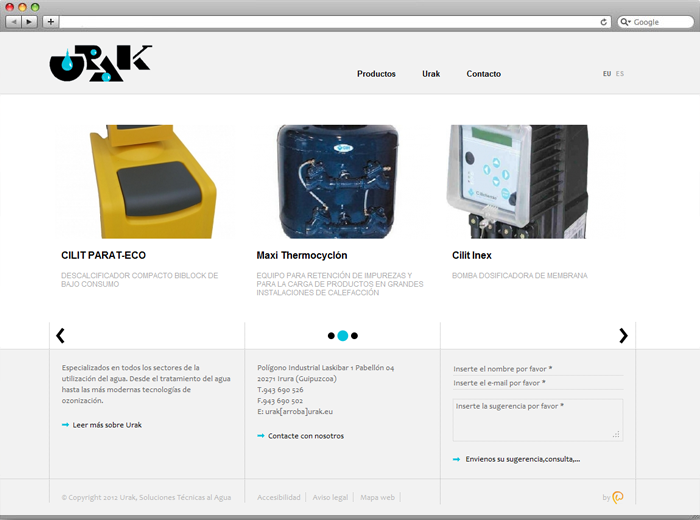Open the CILIT PARAT-ECO product image

146,181
